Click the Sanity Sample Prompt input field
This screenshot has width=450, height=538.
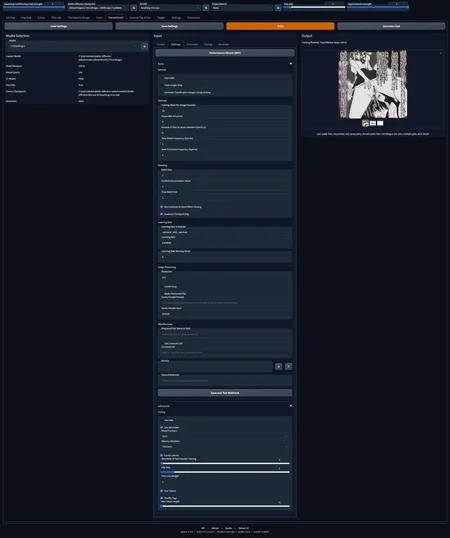225,303
